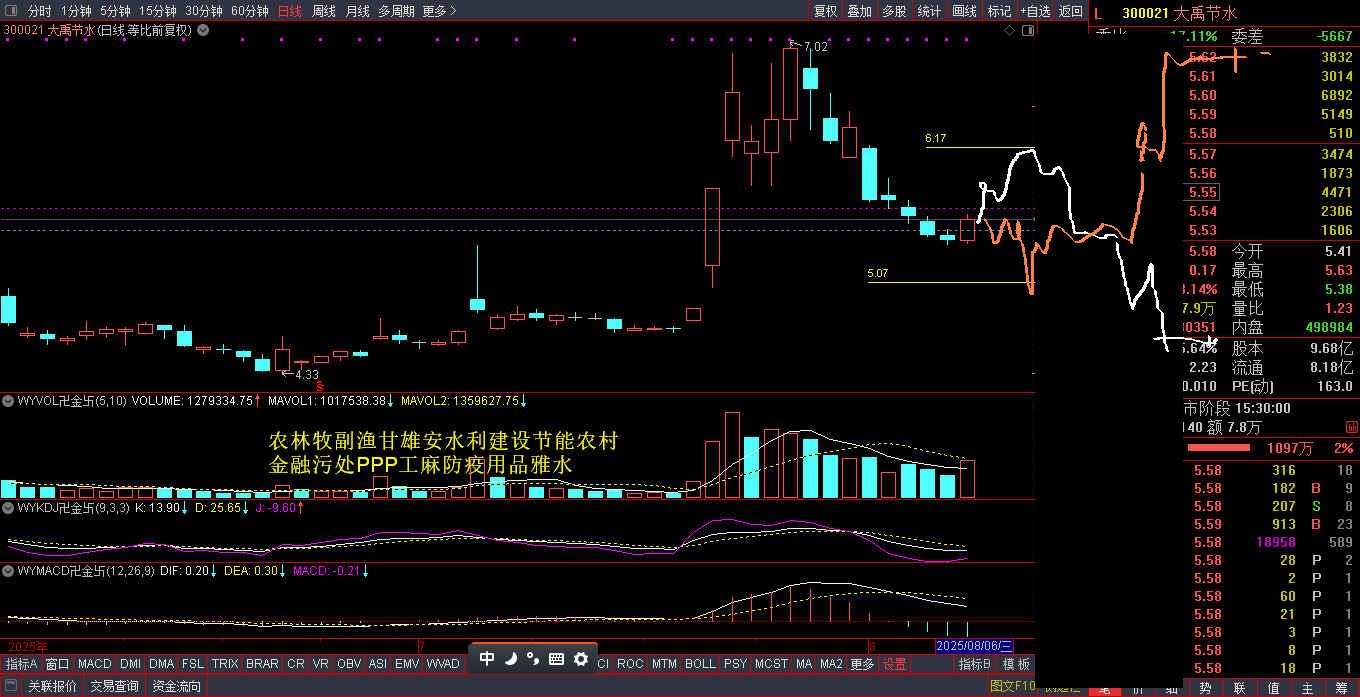
Task: Open the 模板 template button
Action: (1016, 664)
